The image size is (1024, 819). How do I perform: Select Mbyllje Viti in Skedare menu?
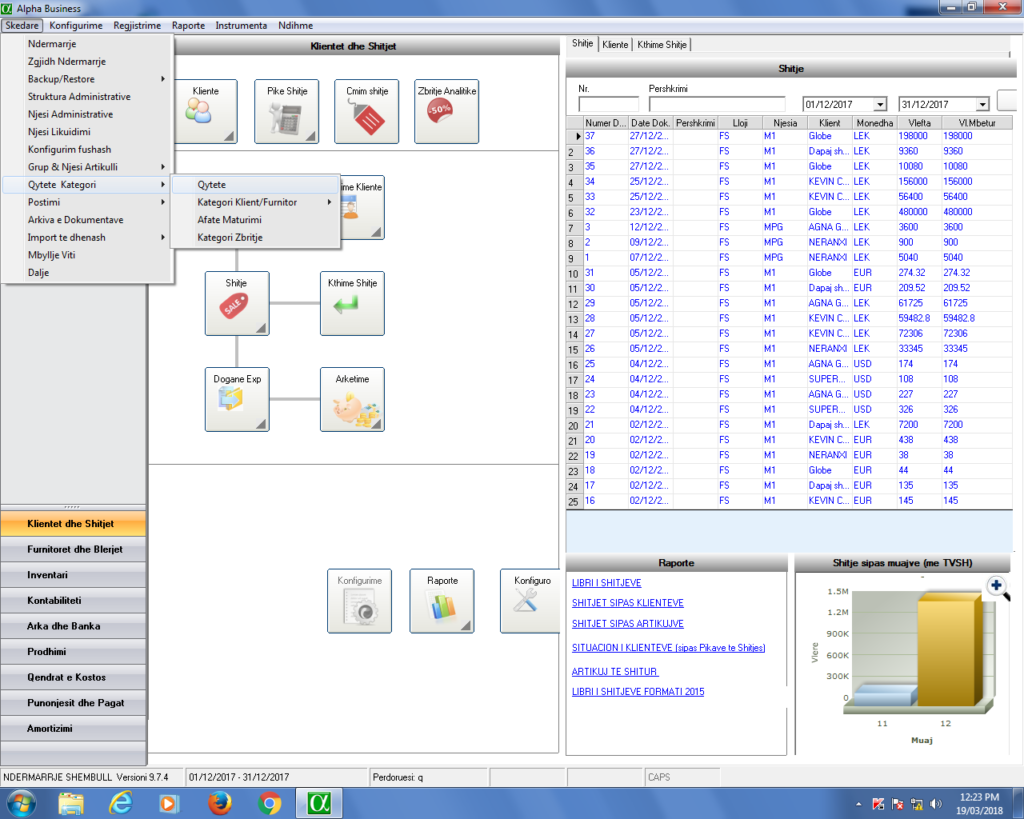(88, 255)
